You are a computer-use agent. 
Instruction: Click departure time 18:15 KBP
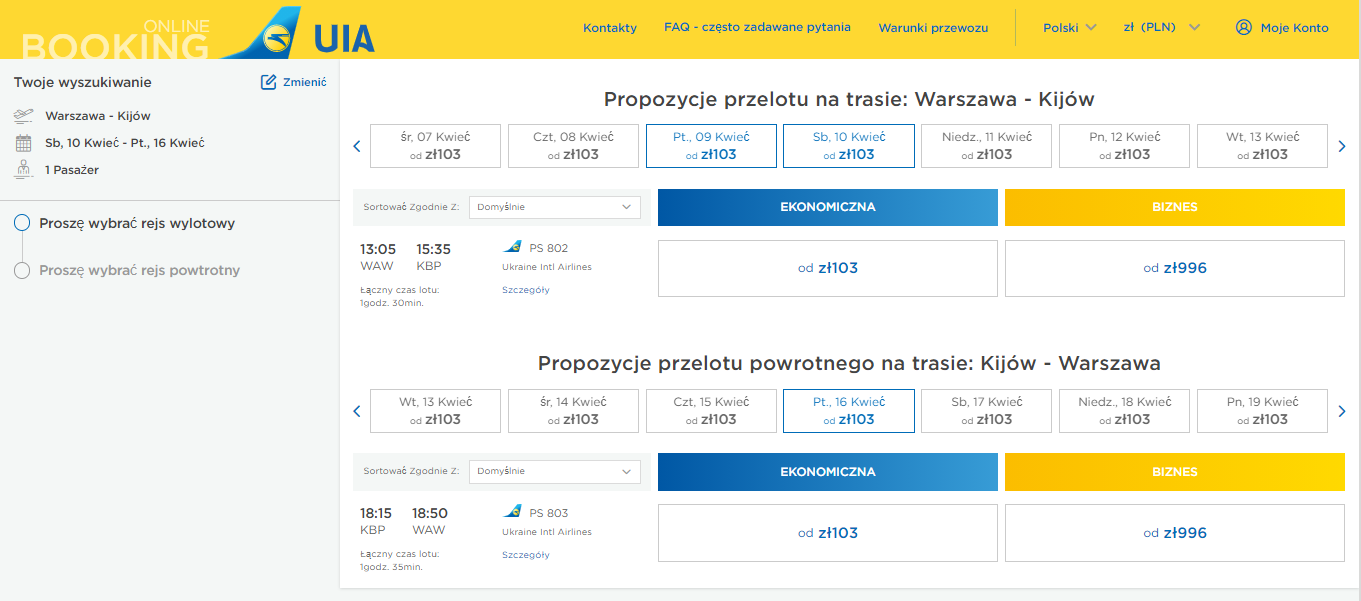[x=376, y=521]
